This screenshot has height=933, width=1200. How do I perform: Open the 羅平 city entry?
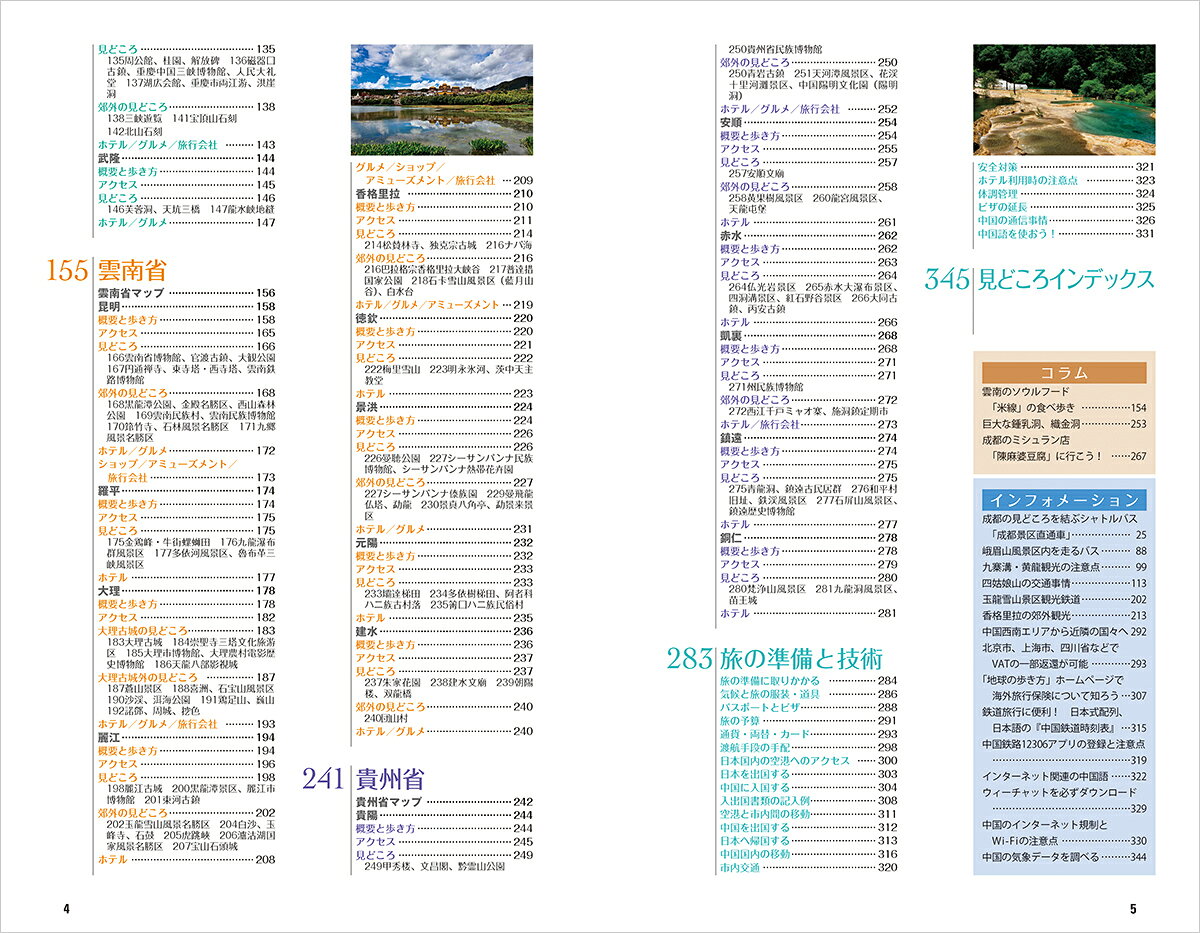pos(186,491)
